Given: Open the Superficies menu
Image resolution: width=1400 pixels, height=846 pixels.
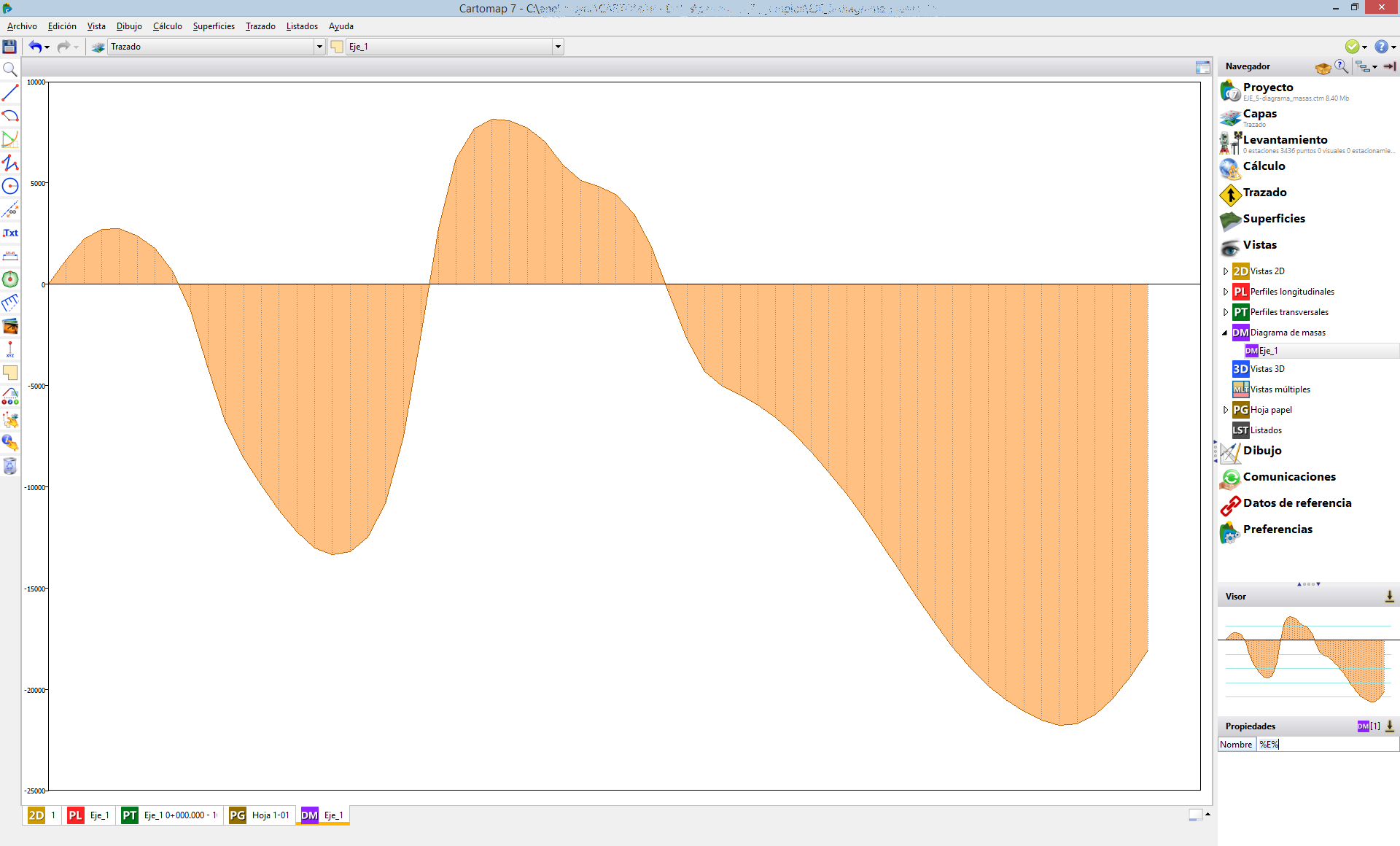Looking at the screenshot, I should (x=213, y=26).
